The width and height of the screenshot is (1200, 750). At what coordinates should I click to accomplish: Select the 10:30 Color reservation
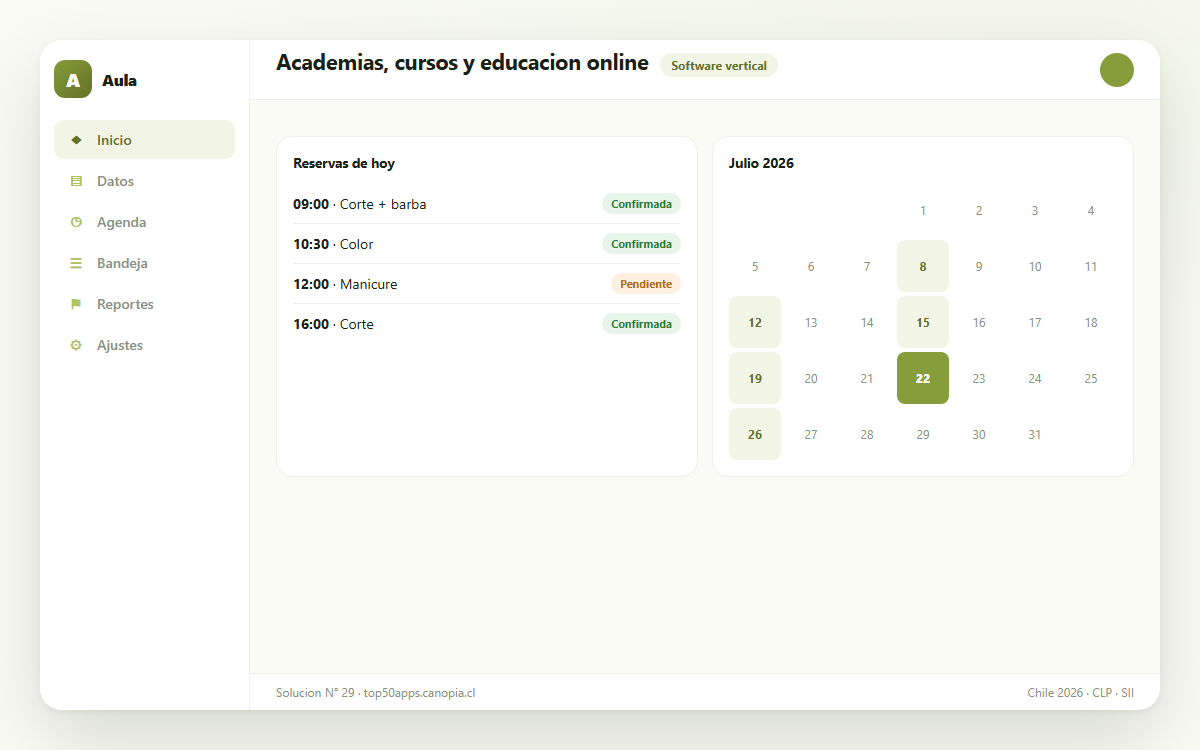point(487,244)
